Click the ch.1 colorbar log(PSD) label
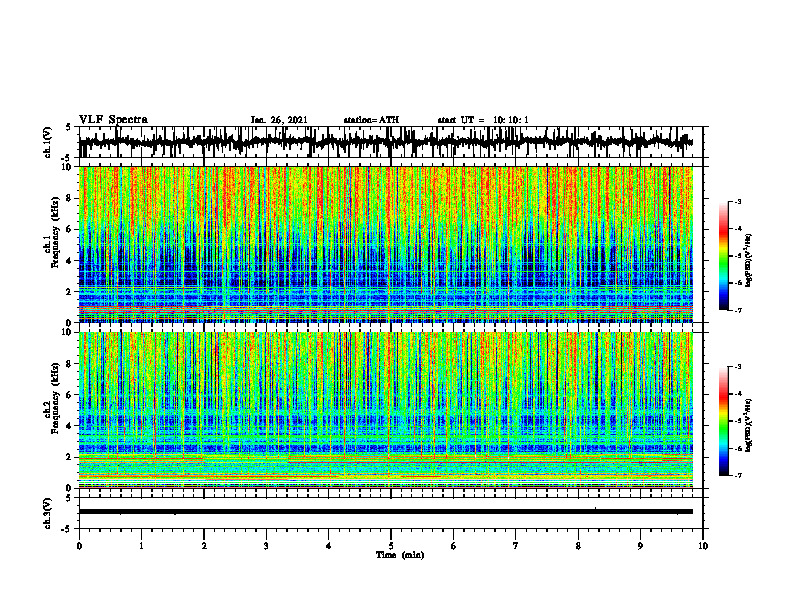This screenshot has height=612, width=792. tap(749, 261)
